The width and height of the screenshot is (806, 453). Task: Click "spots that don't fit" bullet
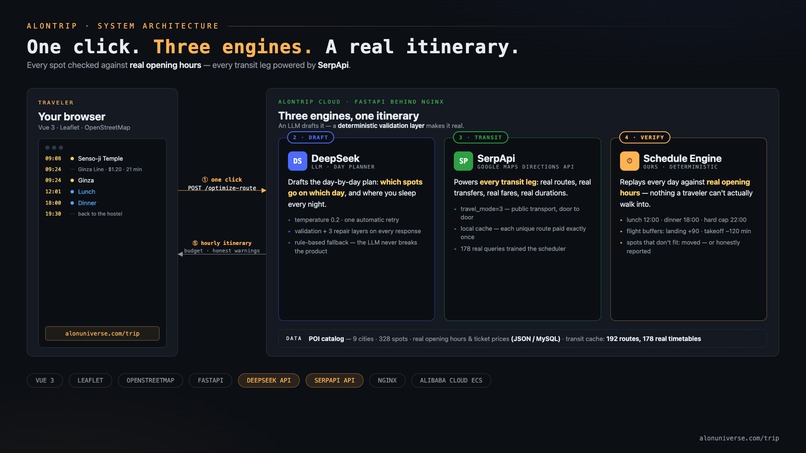tap(683, 247)
